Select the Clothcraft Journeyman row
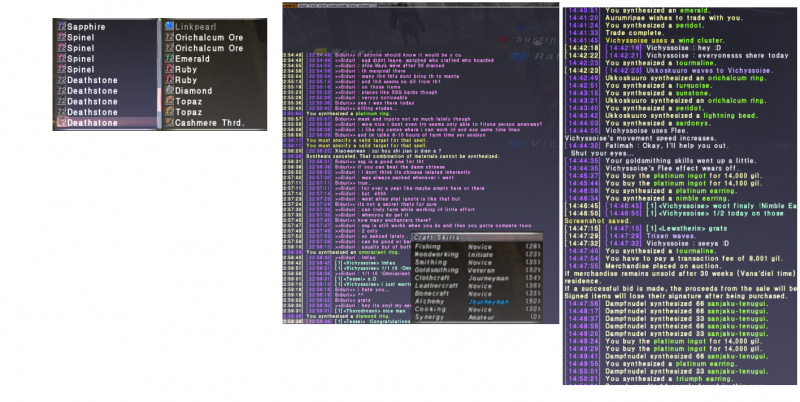The height and width of the screenshot is (402, 800). [478, 279]
